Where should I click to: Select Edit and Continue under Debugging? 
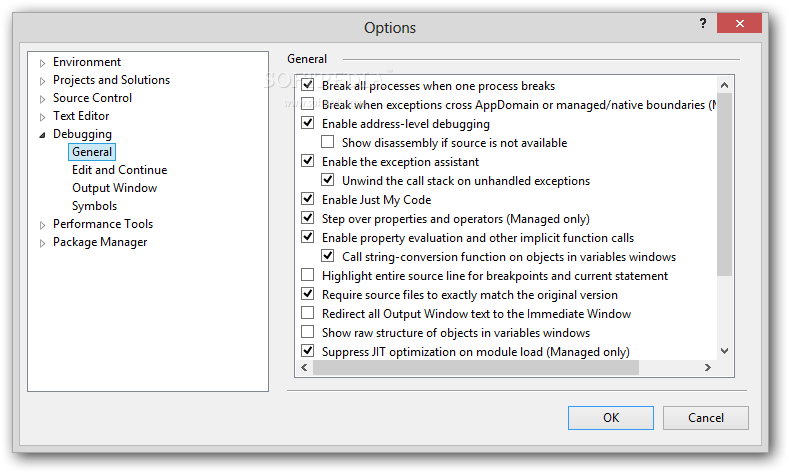click(119, 170)
